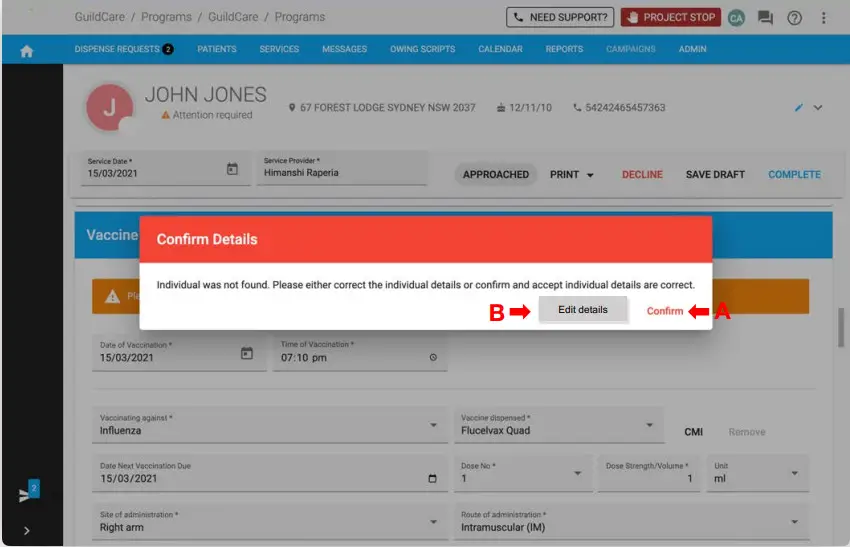The width and height of the screenshot is (850, 547).
Task: Click the sidebar notification icon with badge 2
Action: (28, 491)
